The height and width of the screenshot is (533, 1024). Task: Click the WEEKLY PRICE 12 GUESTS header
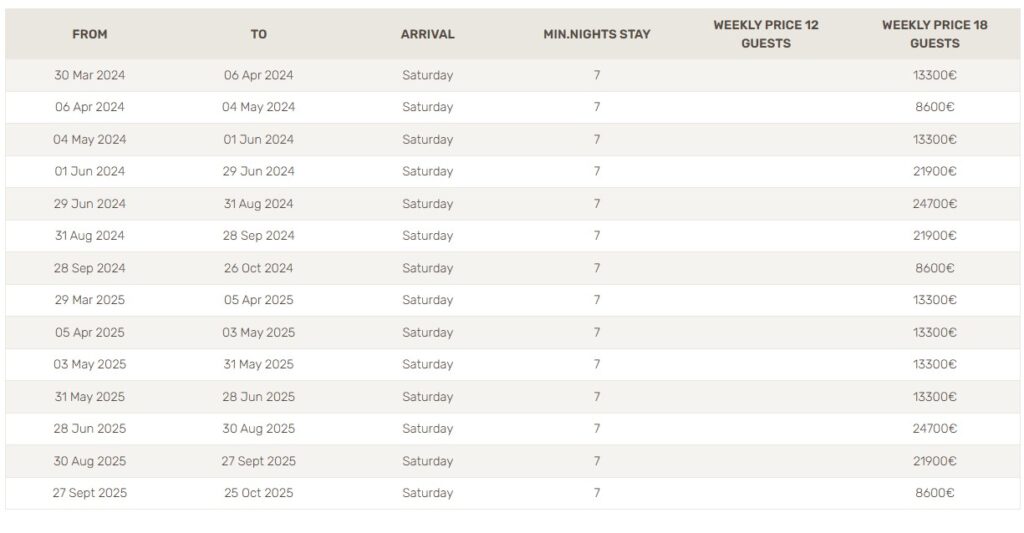pos(765,34)
